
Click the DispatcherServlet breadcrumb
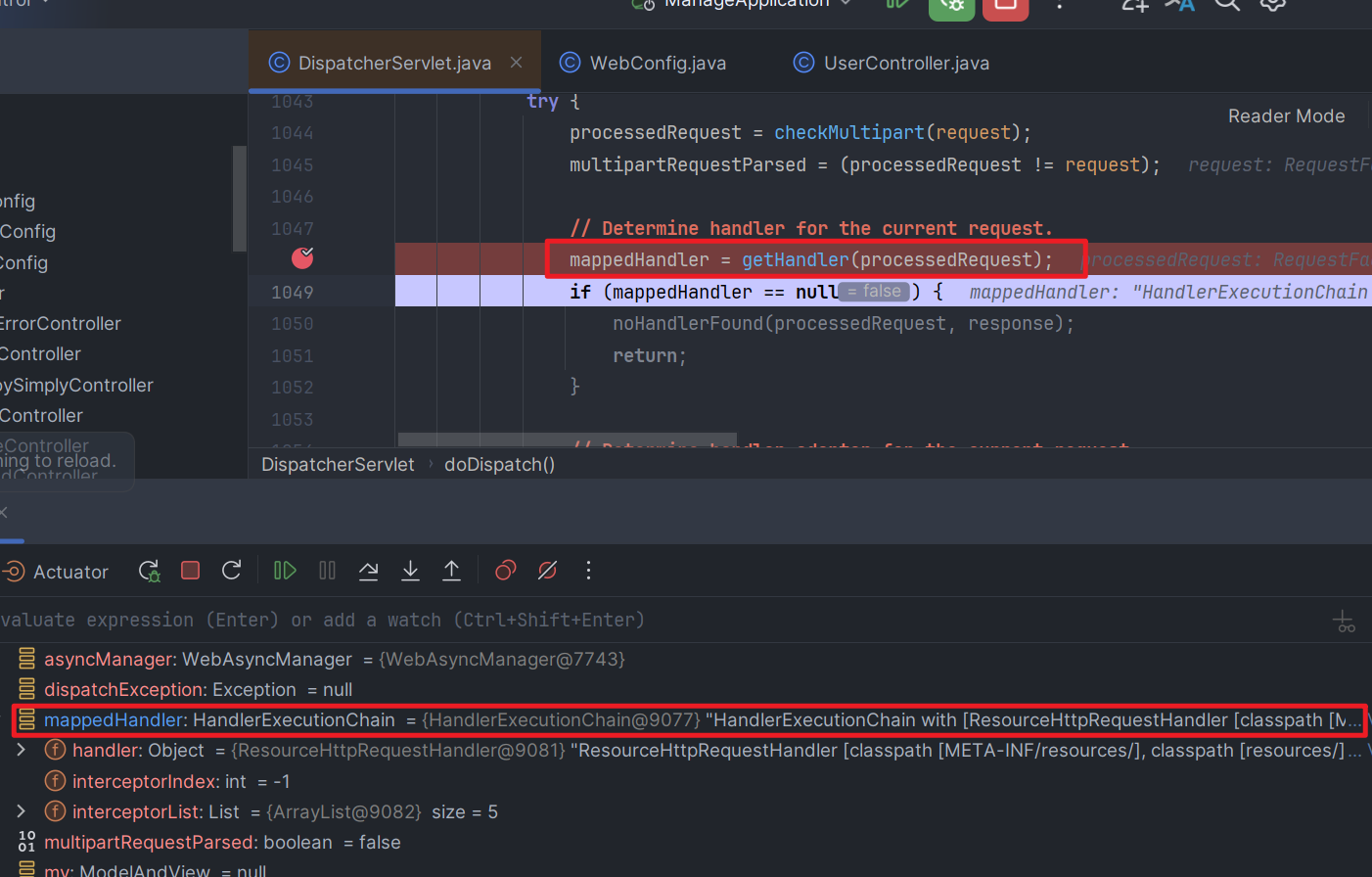(x=338, y=464)
